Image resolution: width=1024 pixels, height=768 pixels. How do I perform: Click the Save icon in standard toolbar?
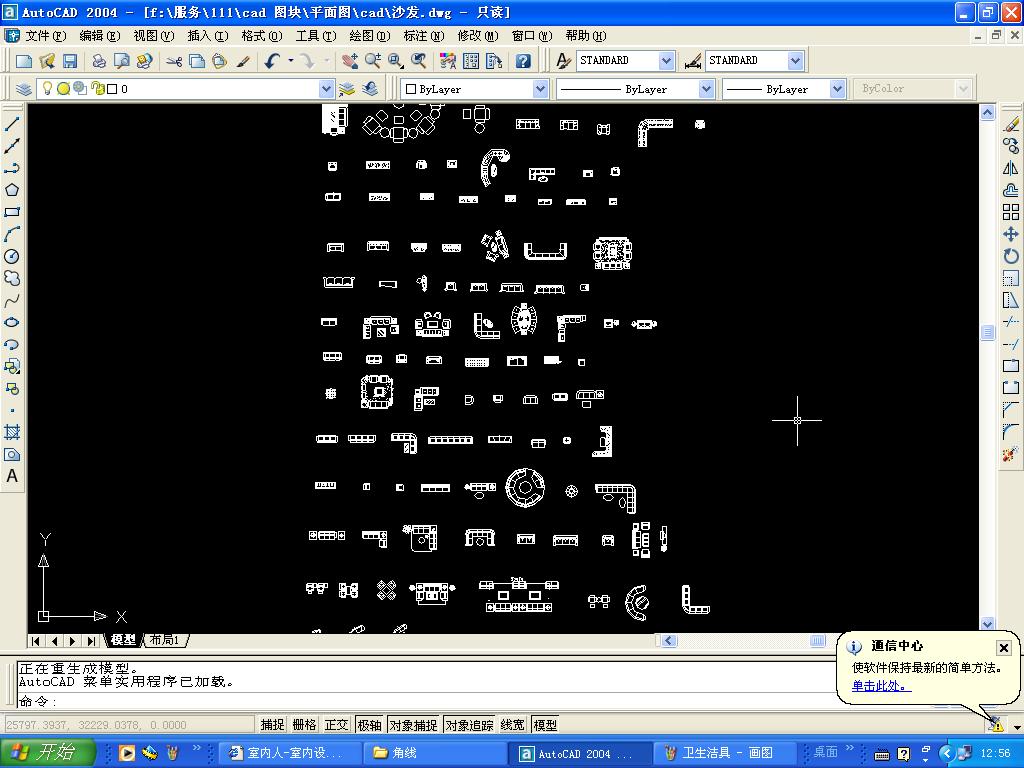pos(70,61)
